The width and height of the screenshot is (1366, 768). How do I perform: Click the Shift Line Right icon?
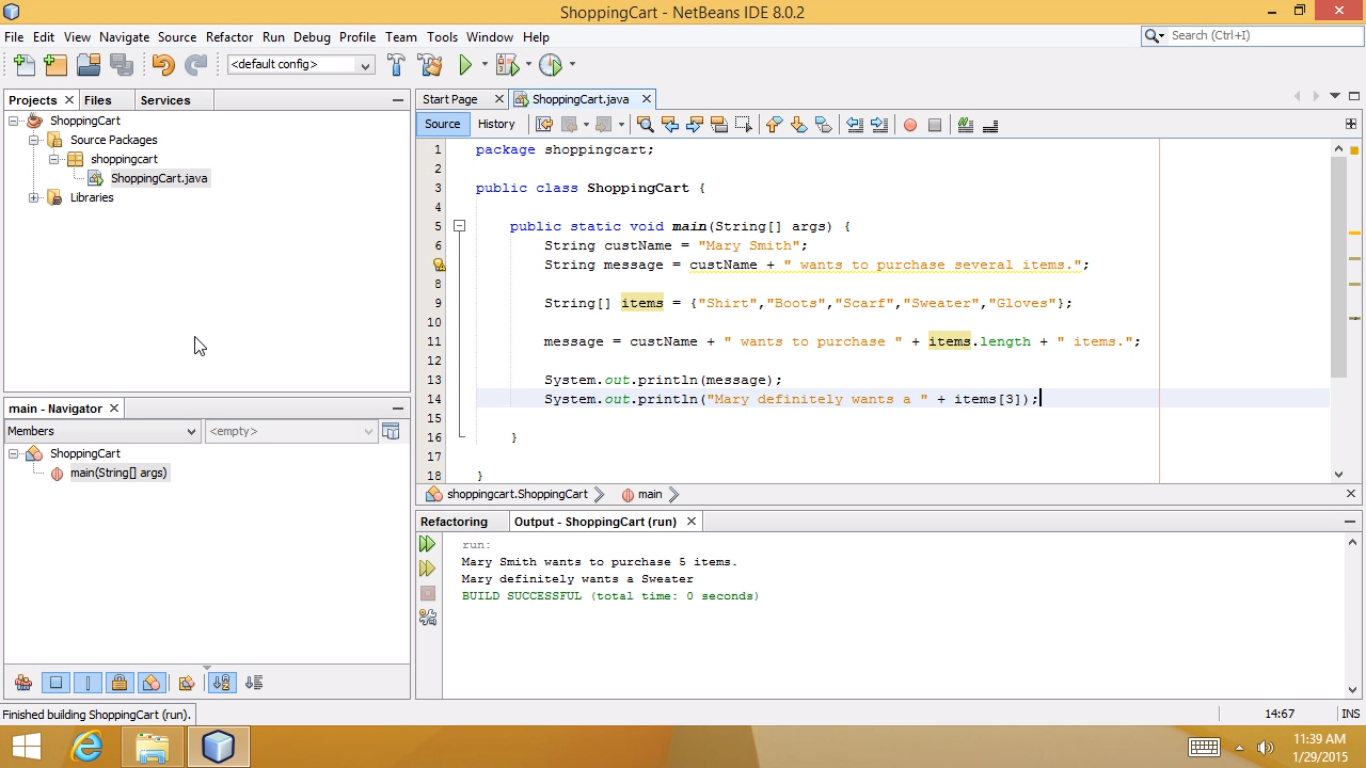879,125
